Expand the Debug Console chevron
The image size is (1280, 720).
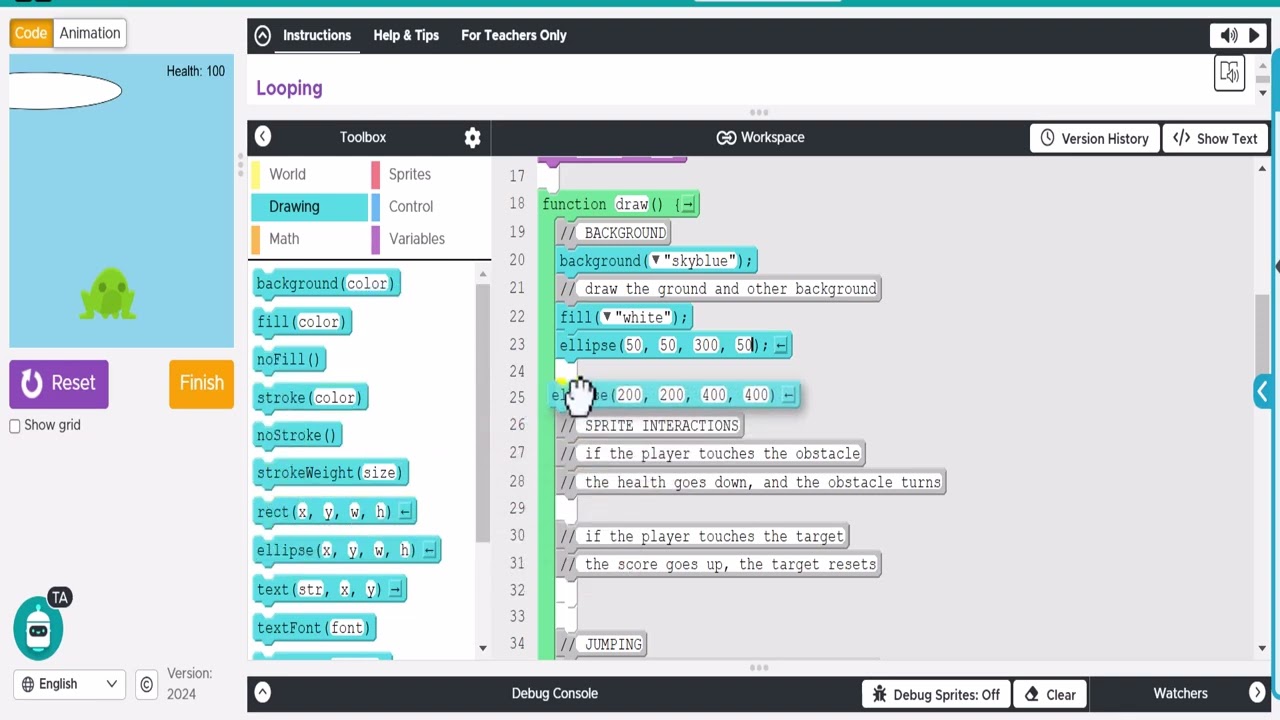[x=262, y=693]
